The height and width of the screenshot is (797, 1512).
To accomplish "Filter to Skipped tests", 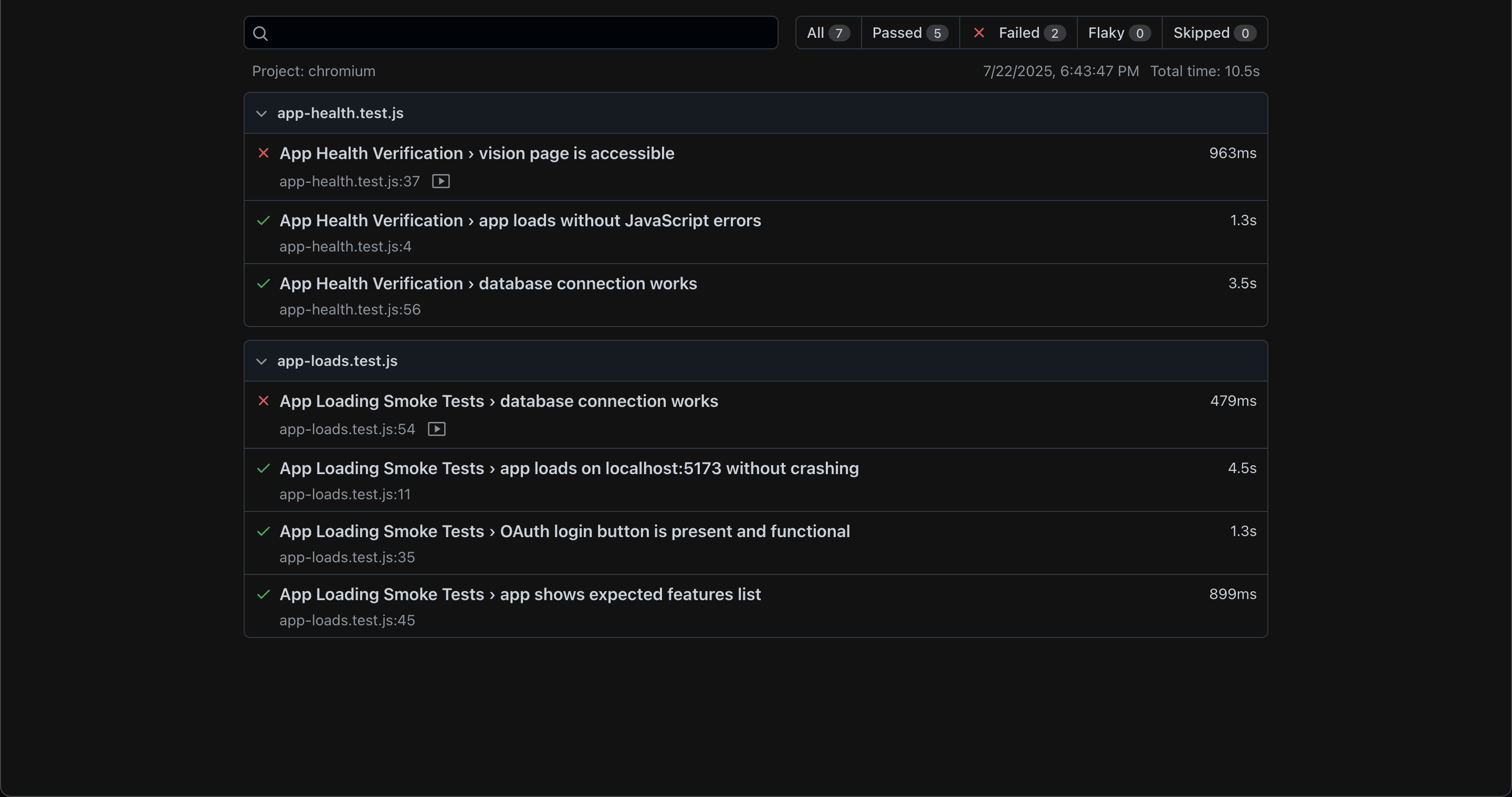I will pos(1214,33).
